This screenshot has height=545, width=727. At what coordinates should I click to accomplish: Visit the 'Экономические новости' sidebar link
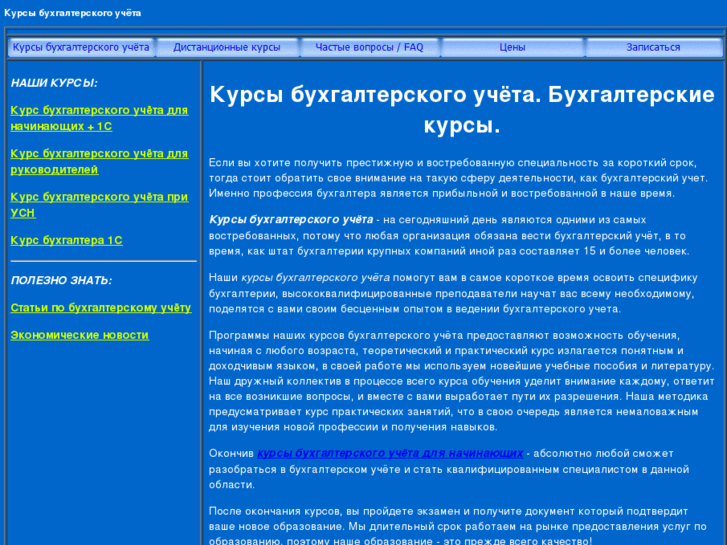(x=79, y=335)
